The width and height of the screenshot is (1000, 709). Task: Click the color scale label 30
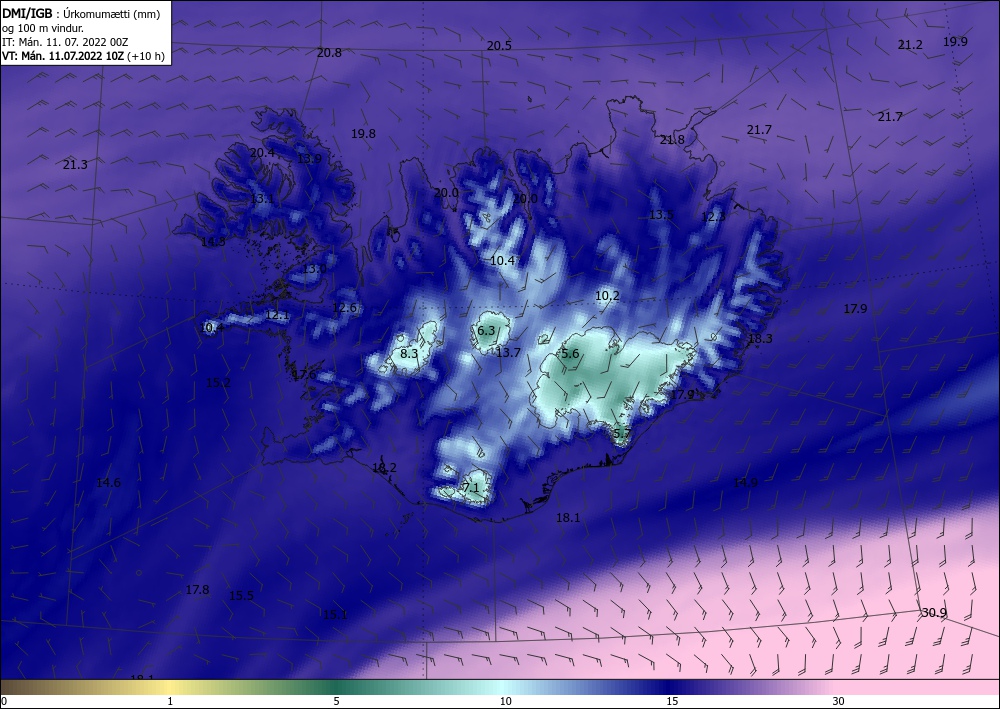839,702
